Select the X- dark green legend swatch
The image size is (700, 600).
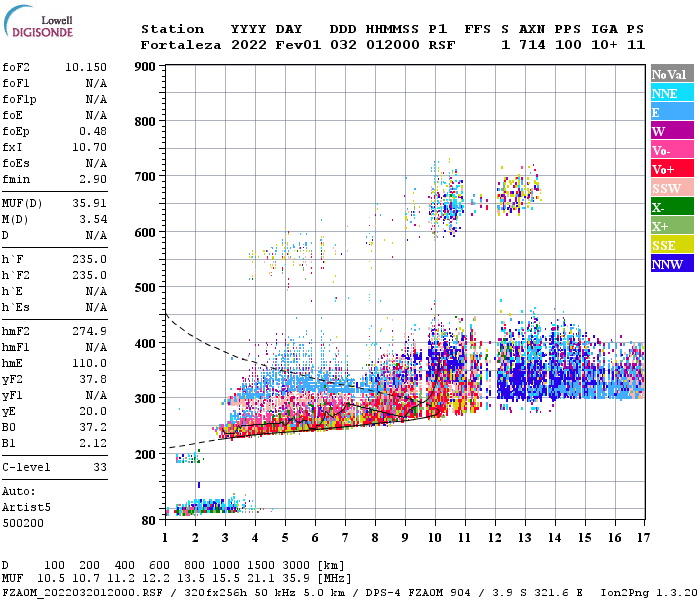pos(672,207)
